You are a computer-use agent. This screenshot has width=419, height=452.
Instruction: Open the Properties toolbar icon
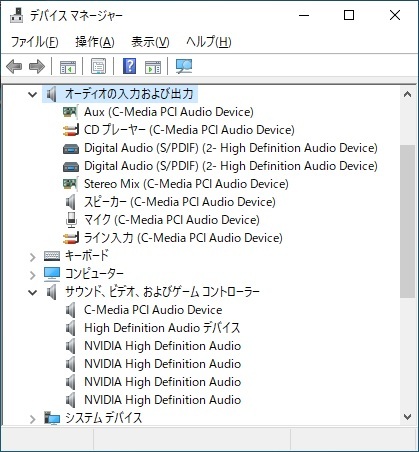tap(99, 66)
